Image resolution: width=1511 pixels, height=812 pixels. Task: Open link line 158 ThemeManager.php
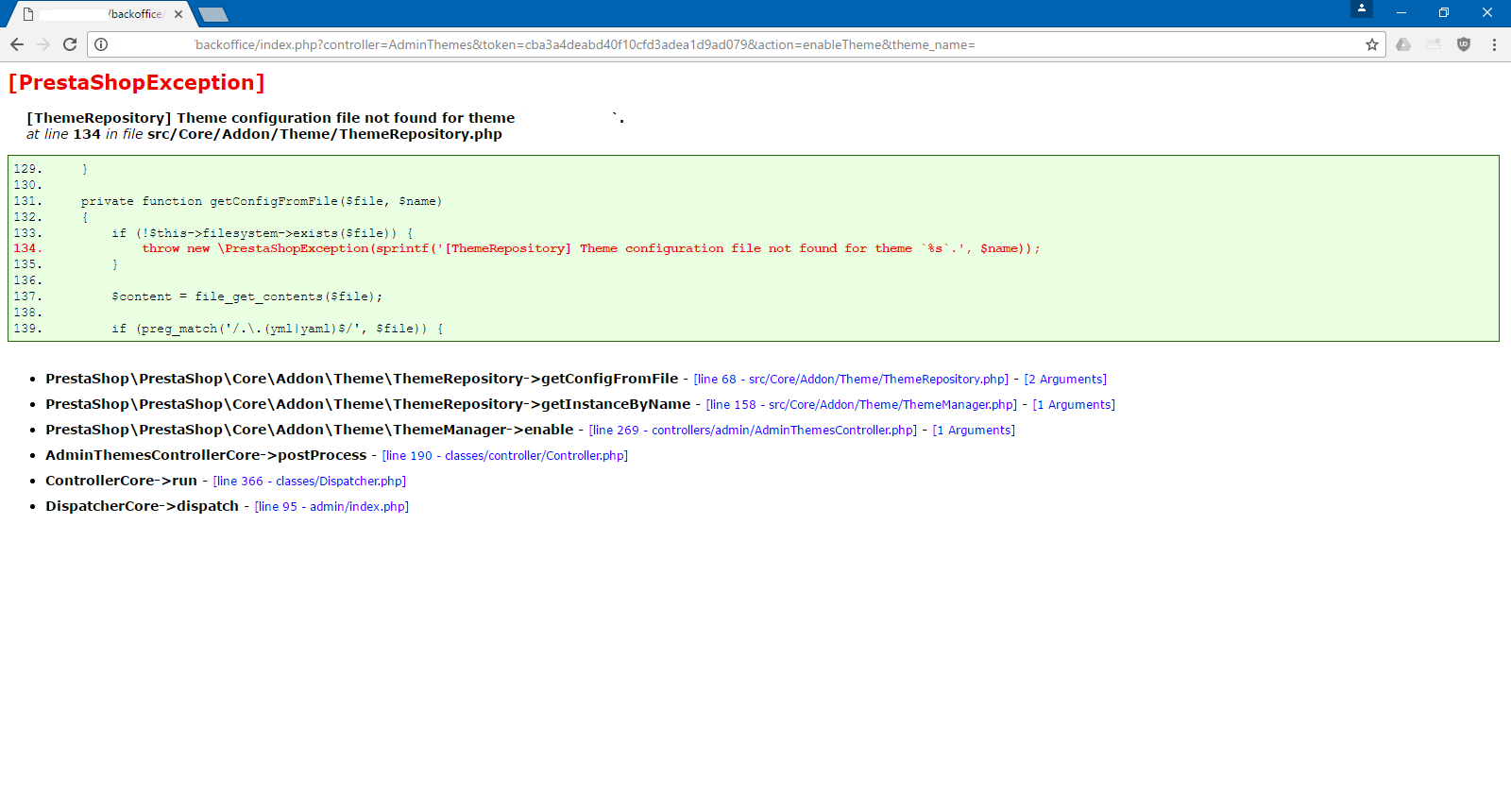click(861, 405)
